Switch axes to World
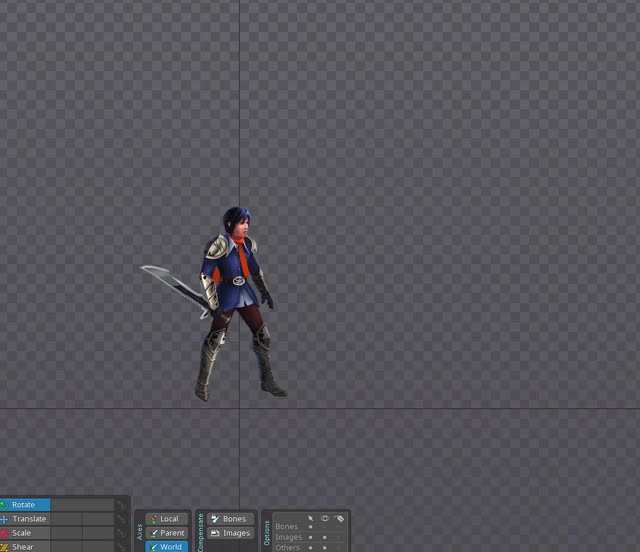The image size is (640, 552). coord(167,547)
